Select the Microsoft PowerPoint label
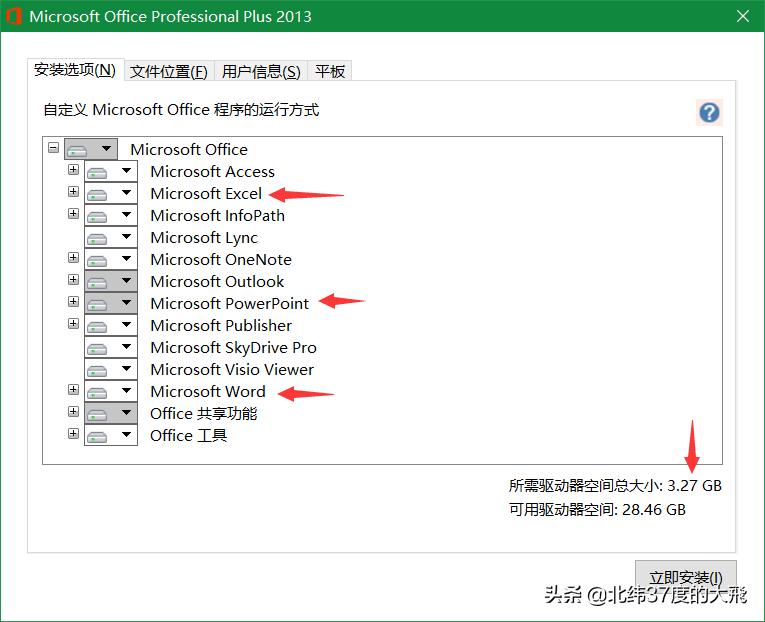Screen dimensions: 765x622 pos(229,303)
